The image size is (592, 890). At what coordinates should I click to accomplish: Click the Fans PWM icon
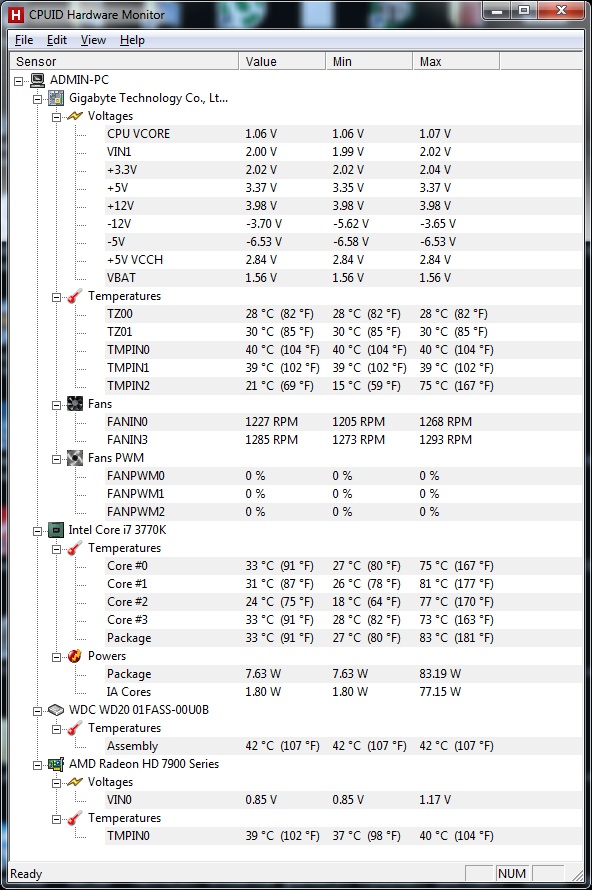pos(75,458)
